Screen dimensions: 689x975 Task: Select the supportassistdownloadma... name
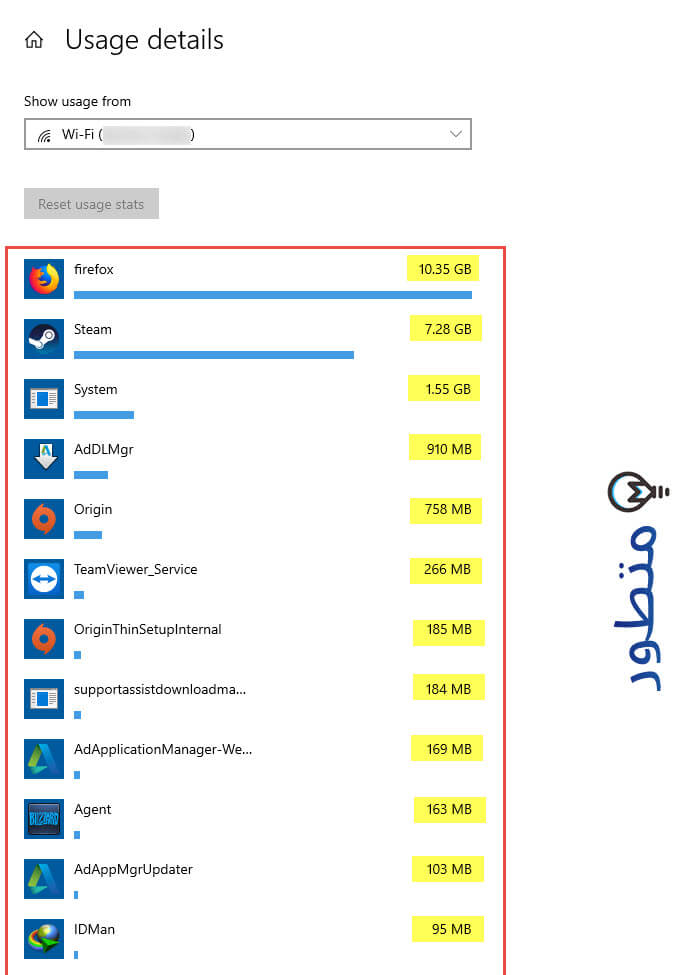[160, 690]
